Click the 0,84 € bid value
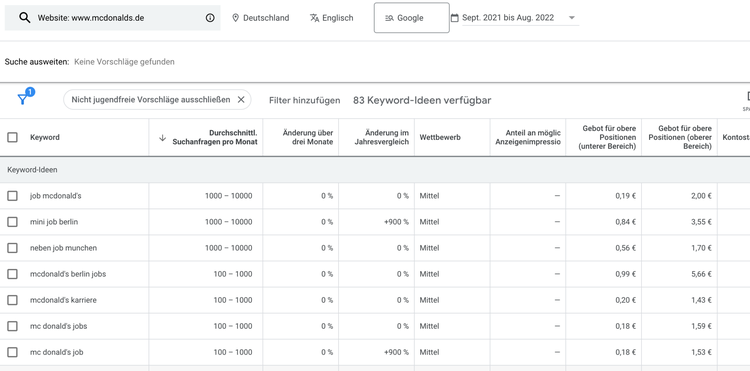The width and height of the screenshot is (750, 371). (626, 222)
